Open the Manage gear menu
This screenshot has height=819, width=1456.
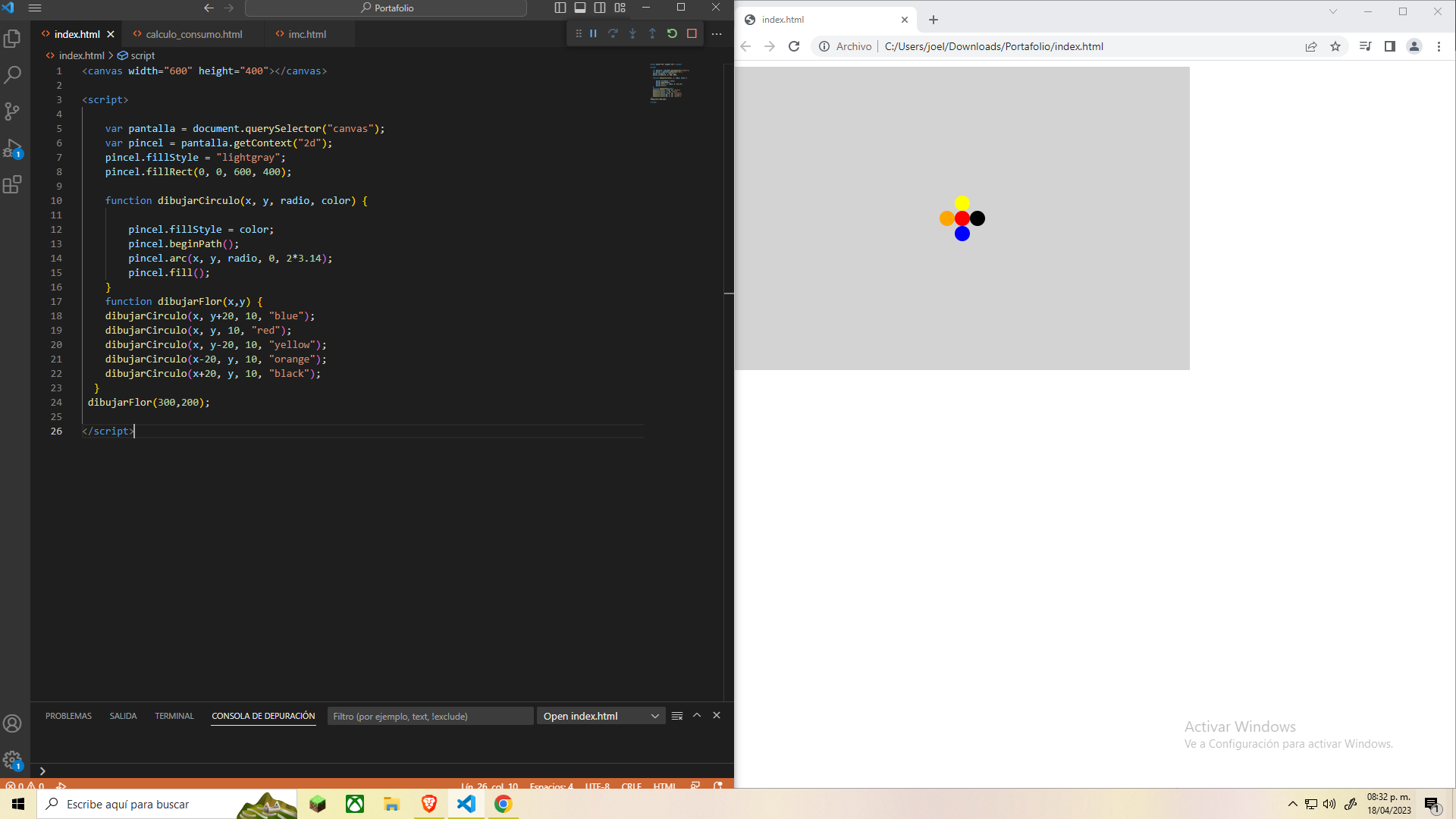click(x=13, y=759)
